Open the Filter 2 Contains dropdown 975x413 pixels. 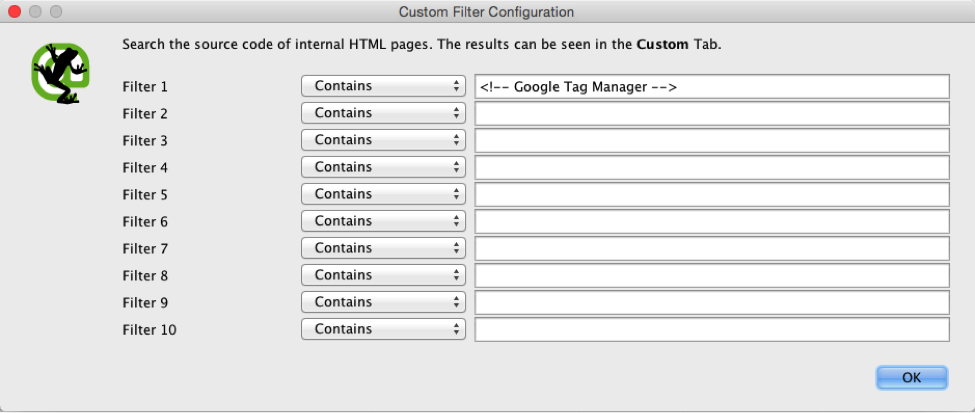[x=383, y=113]
